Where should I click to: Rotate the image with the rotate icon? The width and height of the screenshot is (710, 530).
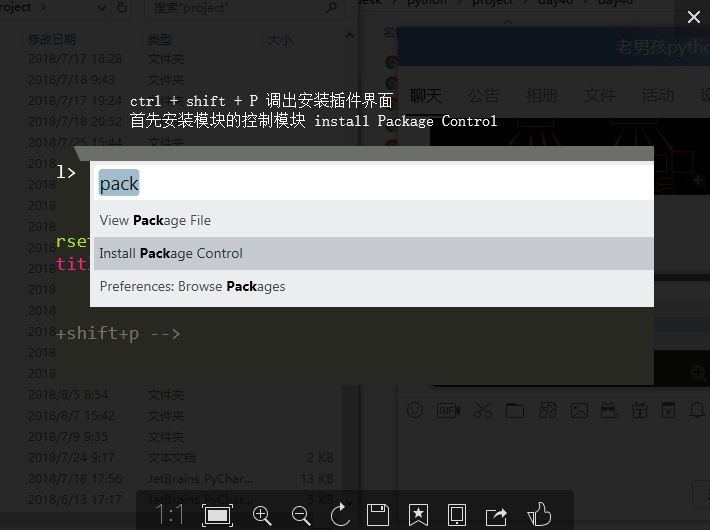(340, 515)
